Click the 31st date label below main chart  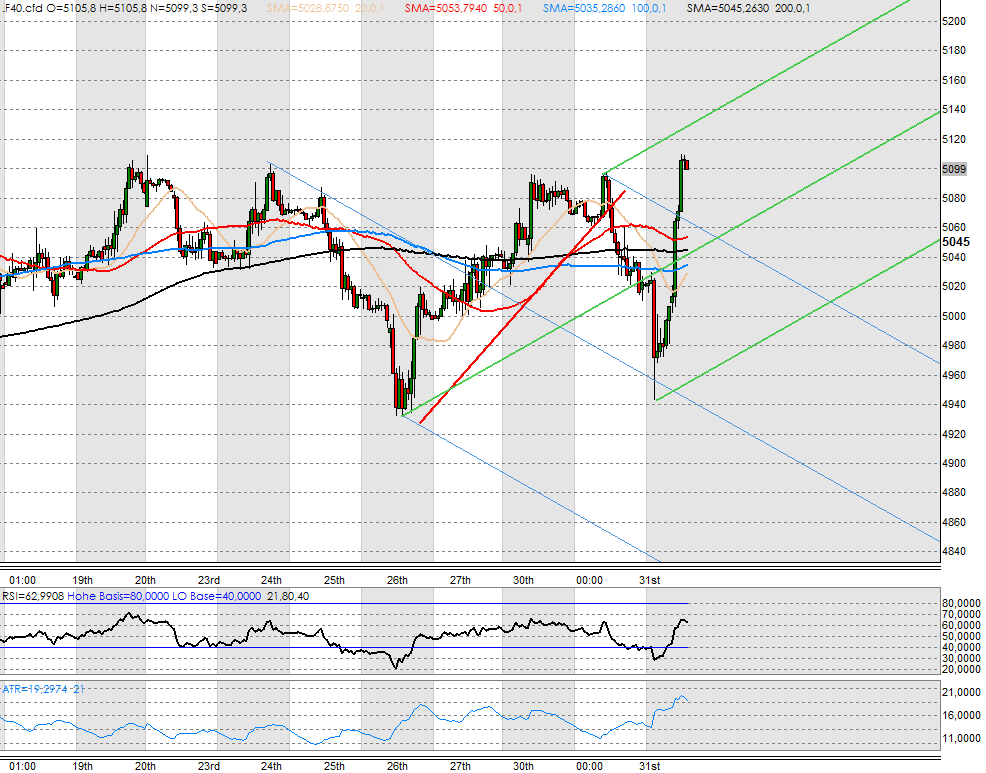pos(650,580)
